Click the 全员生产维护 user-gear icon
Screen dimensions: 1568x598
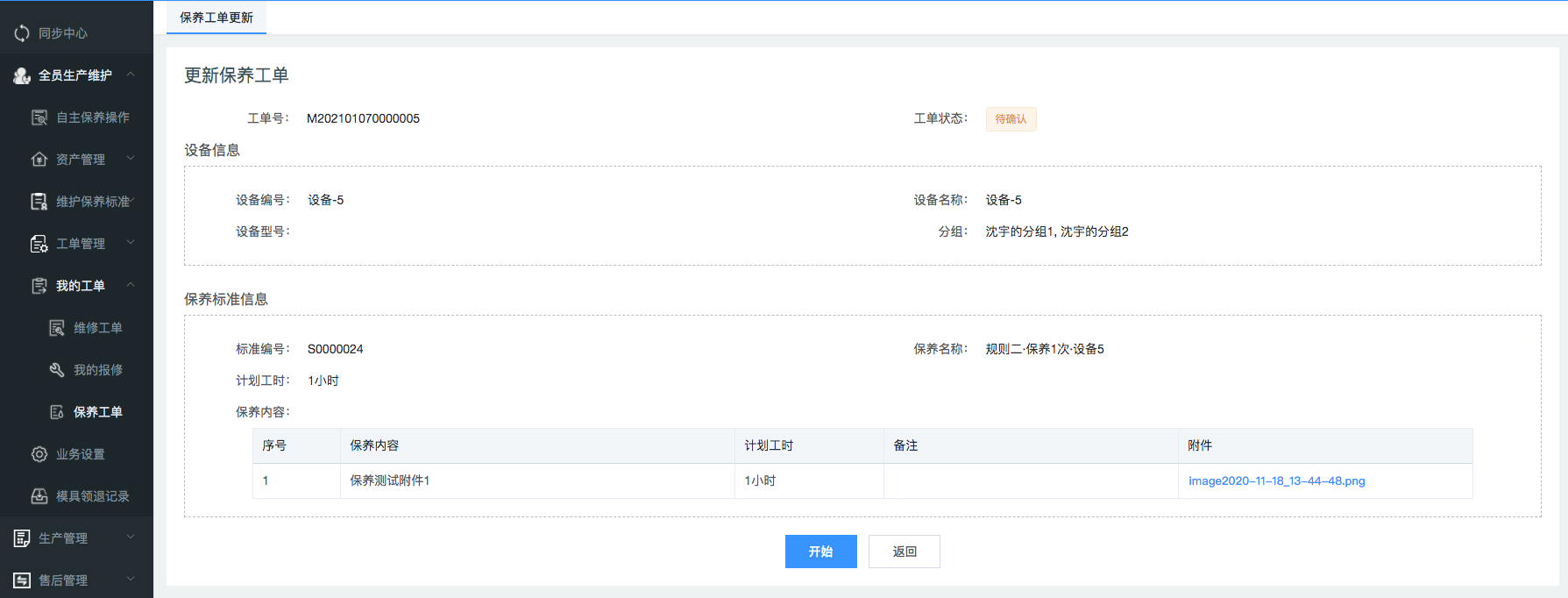point(22,75)
